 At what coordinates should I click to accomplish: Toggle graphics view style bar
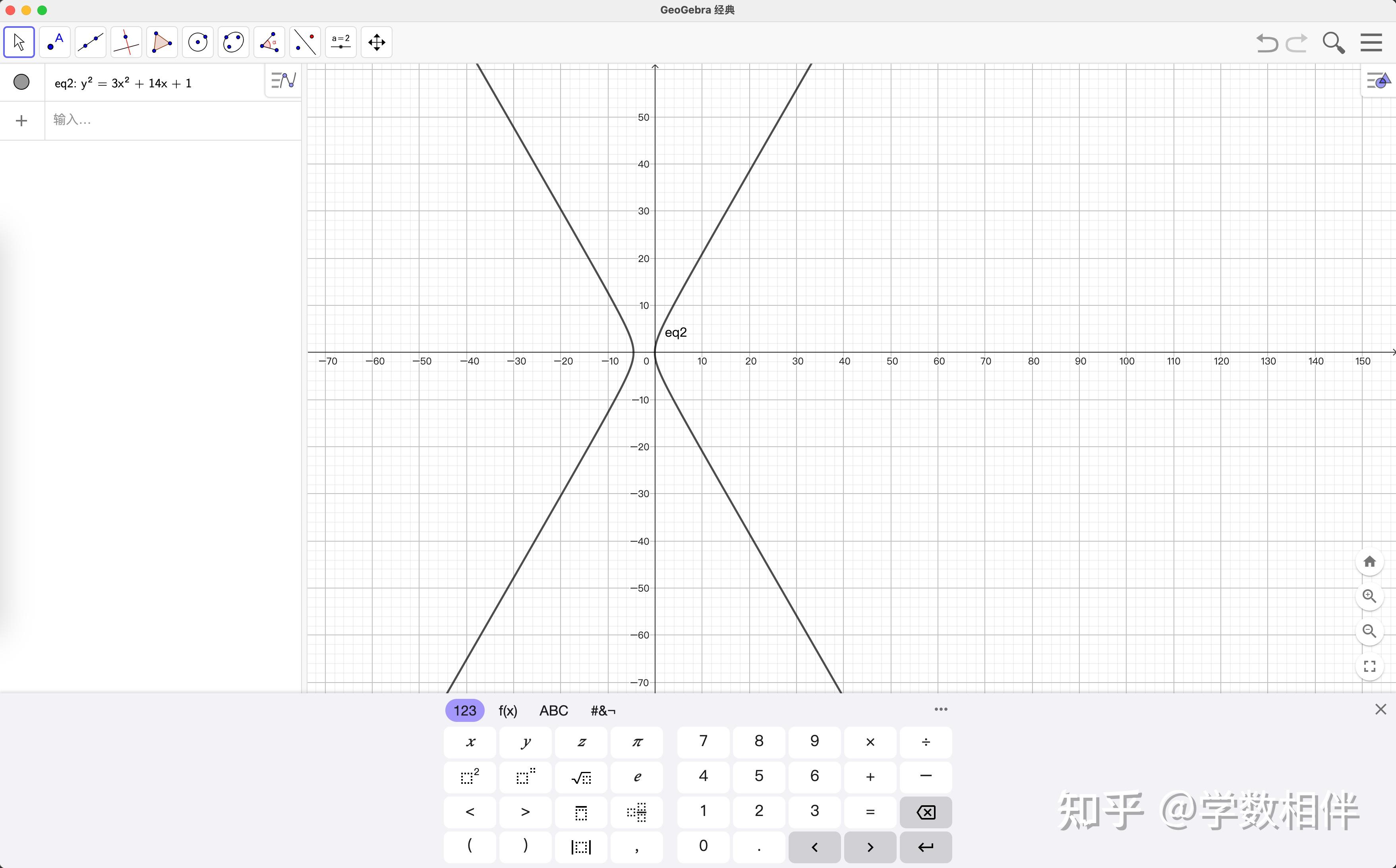[x=1379, y=80]
